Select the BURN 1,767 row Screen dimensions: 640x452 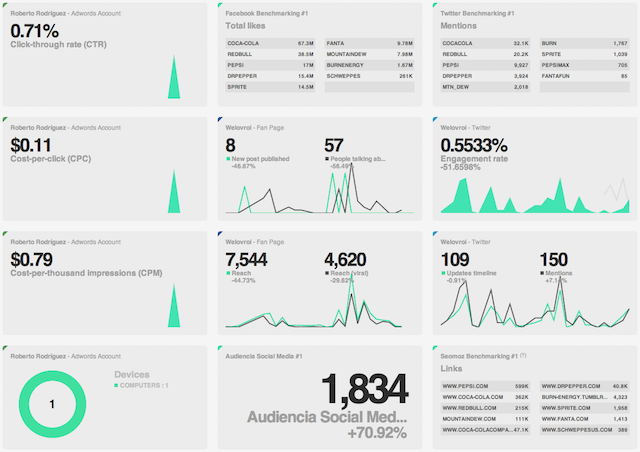pyautogui.click(x=584, y=43)
